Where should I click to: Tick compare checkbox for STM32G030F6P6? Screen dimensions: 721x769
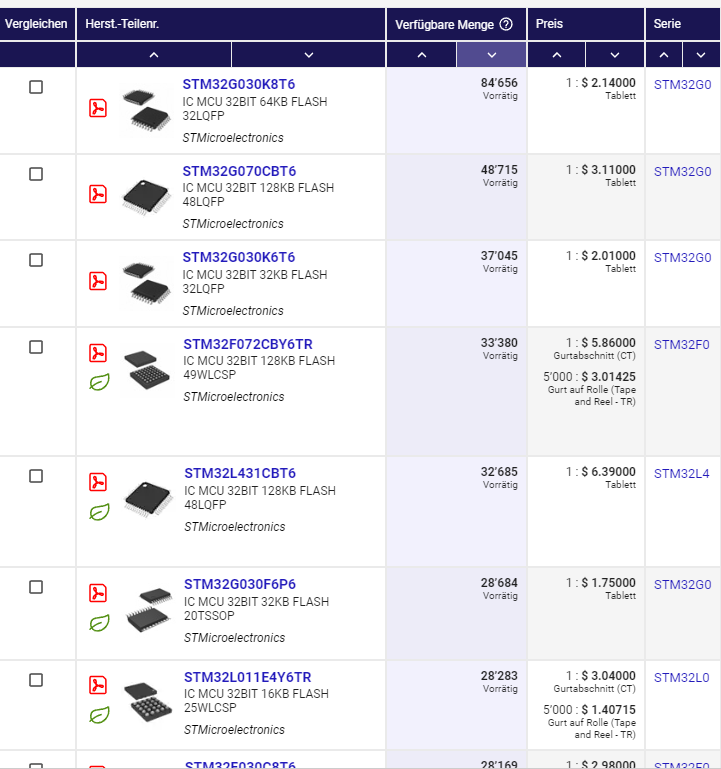(36, 587)
